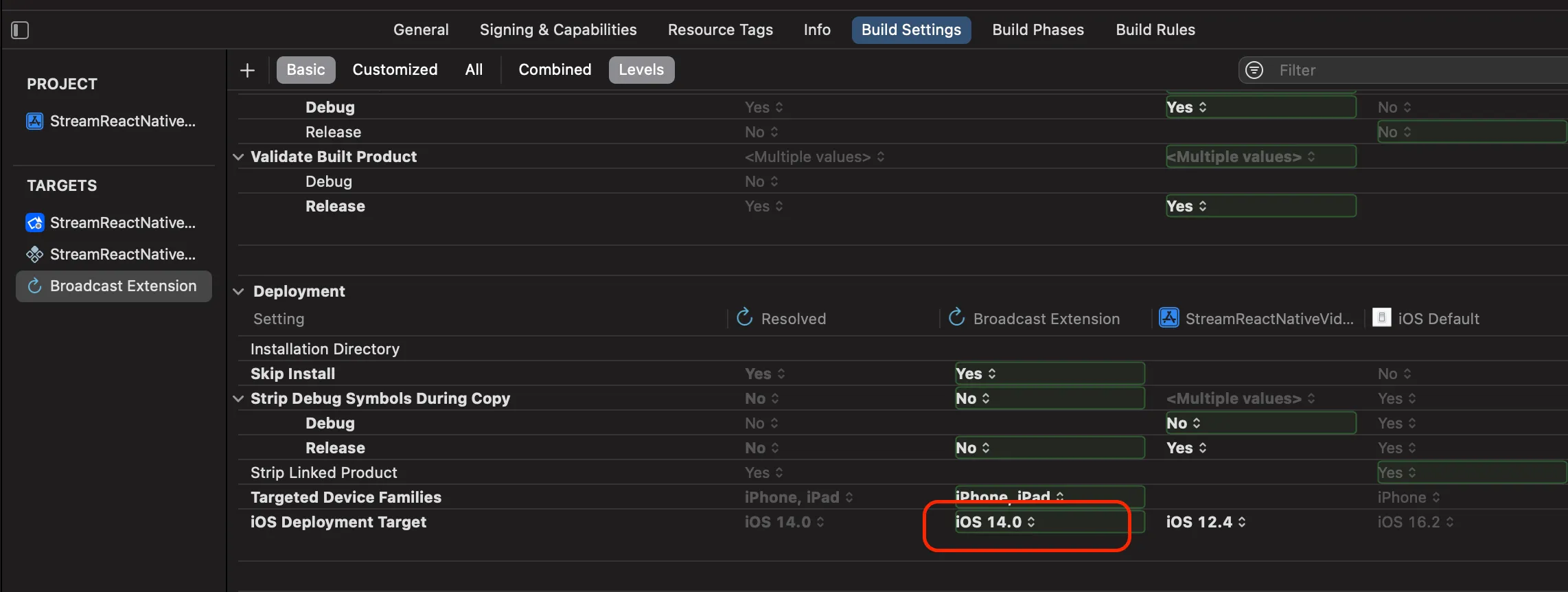Open the General tab
This screenshot has height=592, width=1568.
point(421,30)
